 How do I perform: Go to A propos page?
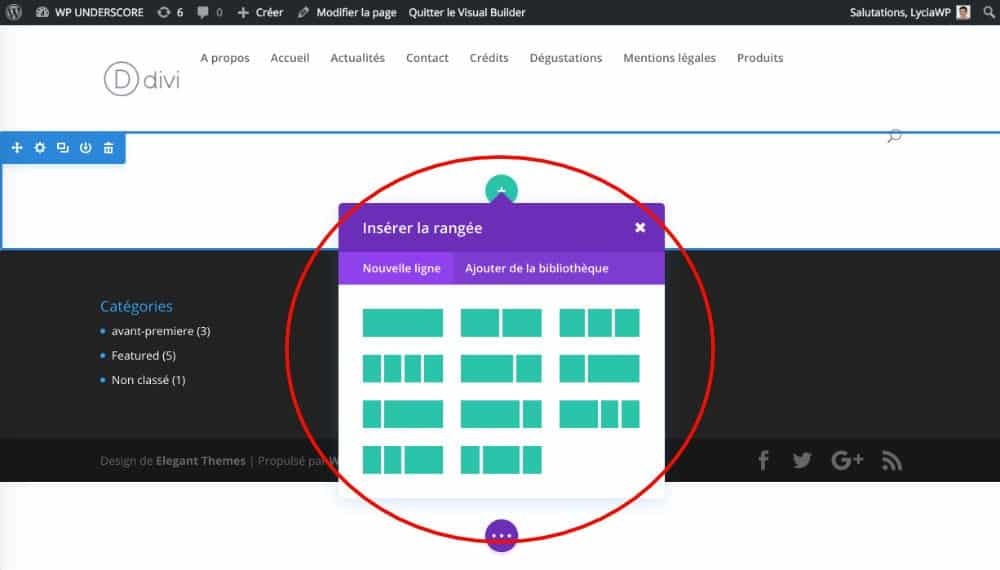coord(225,58)
